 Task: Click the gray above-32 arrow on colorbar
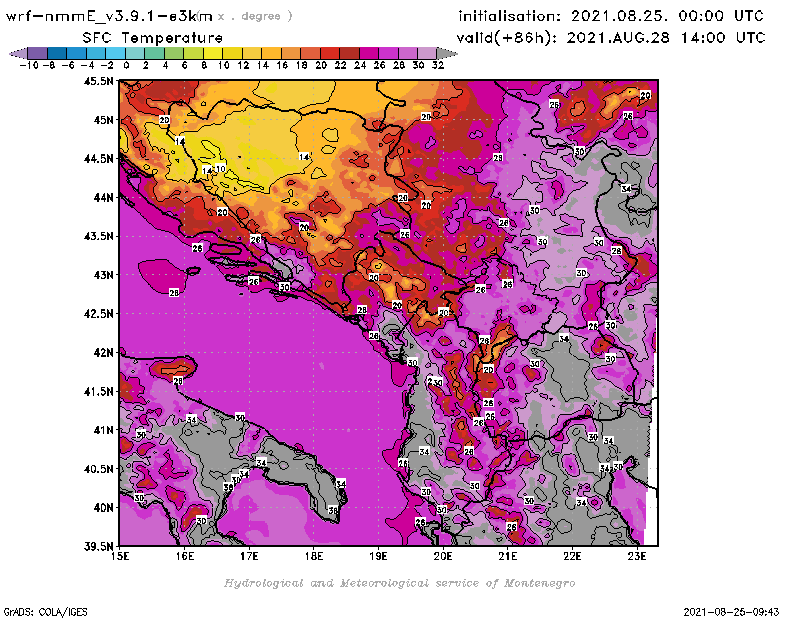pyautogui.click(x=447, y=53)
